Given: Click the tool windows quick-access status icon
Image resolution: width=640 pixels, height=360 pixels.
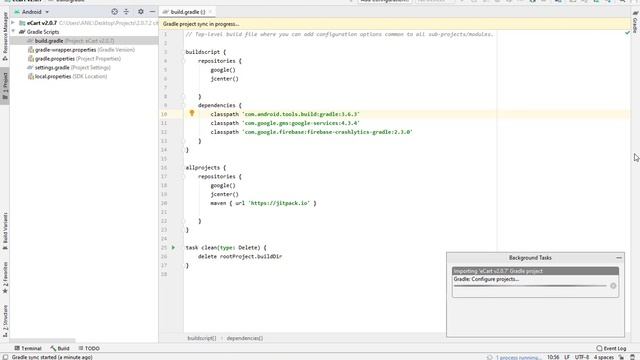Looking at the screenshot, I should click(5, 357).
